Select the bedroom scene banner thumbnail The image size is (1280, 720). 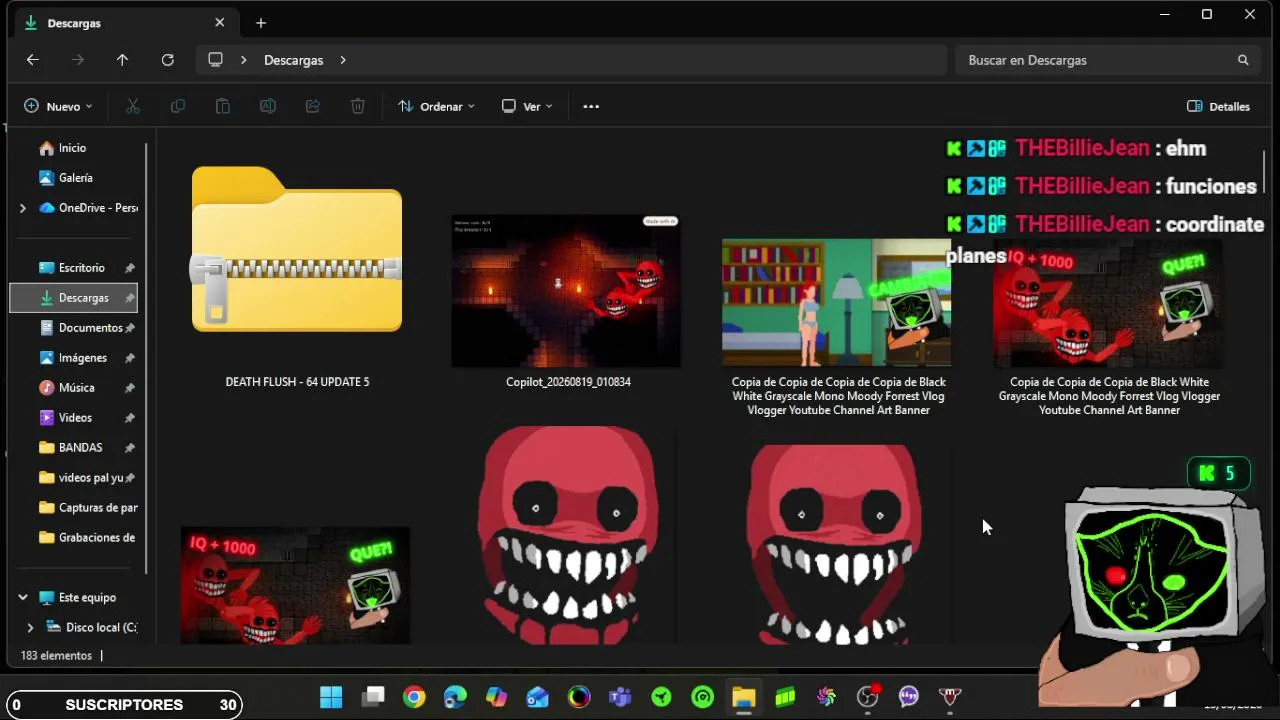click(836, 302)
